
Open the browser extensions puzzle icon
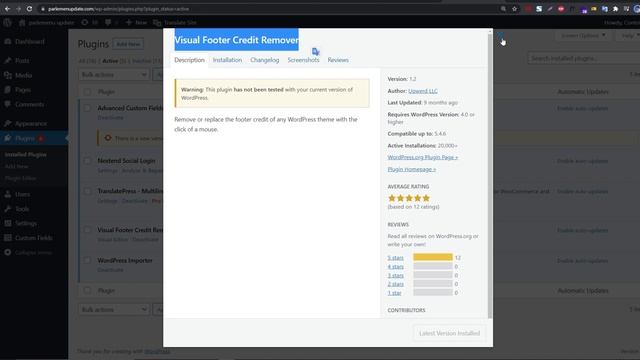[616, 9]
